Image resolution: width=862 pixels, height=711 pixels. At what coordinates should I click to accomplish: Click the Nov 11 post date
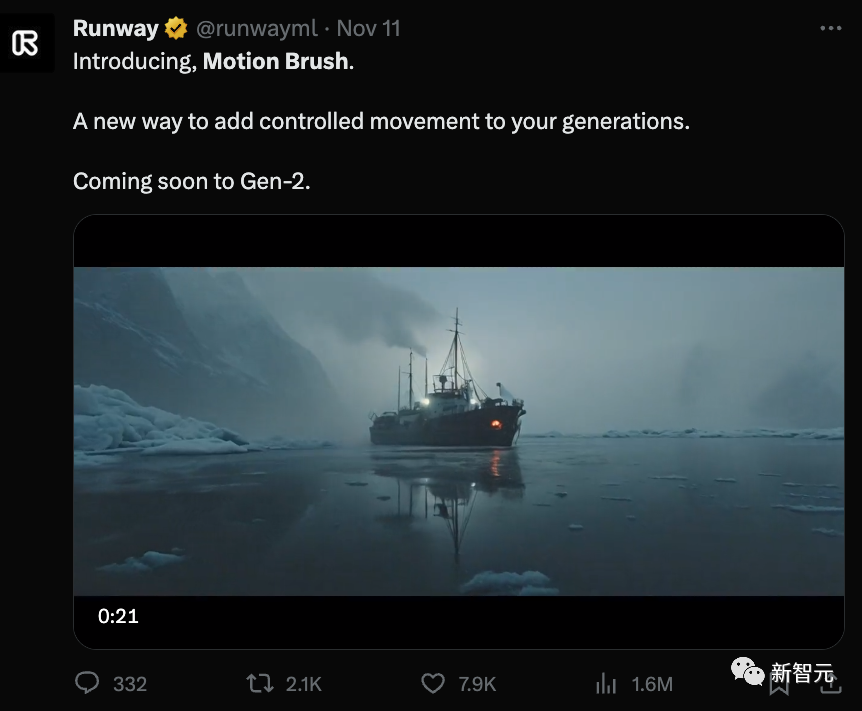(x=368, y=29)
